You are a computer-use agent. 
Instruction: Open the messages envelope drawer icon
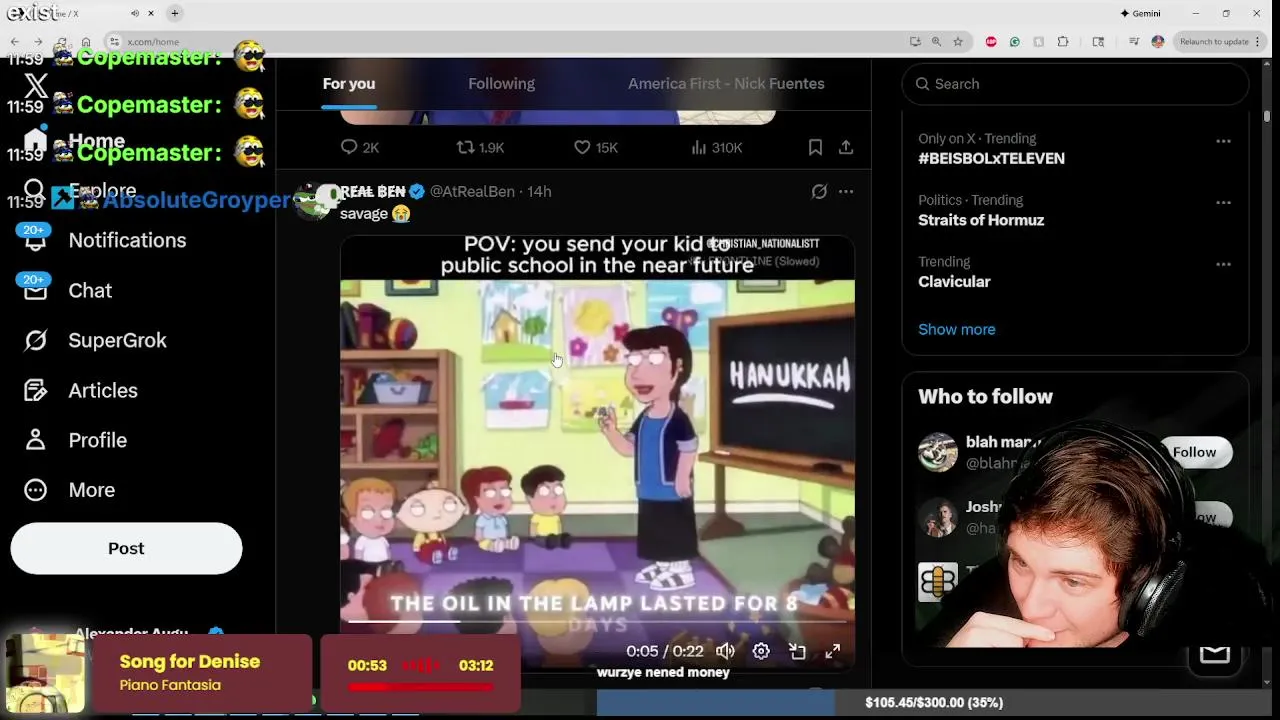click(x=1215, y=654)
